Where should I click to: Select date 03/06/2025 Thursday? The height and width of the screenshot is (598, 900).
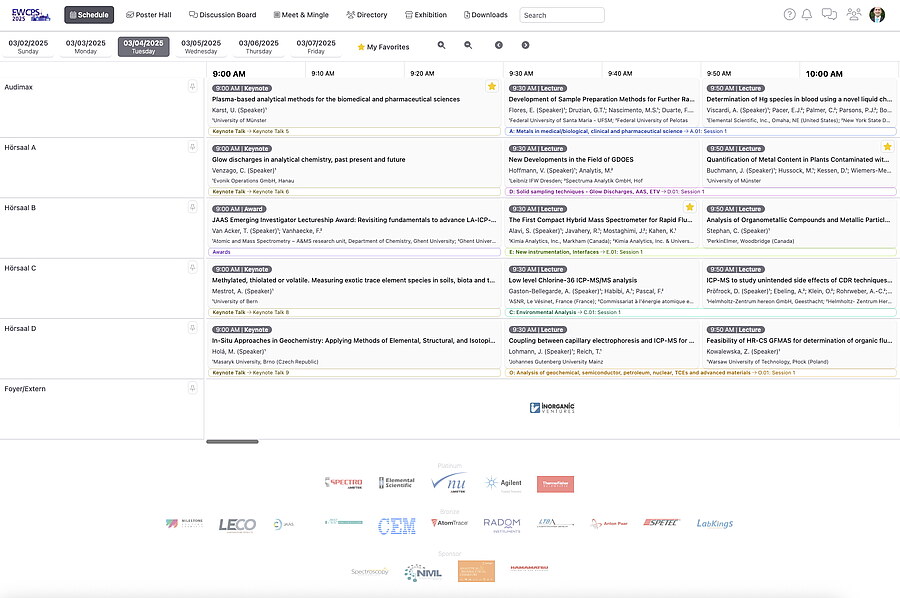[x=259, y=46]
